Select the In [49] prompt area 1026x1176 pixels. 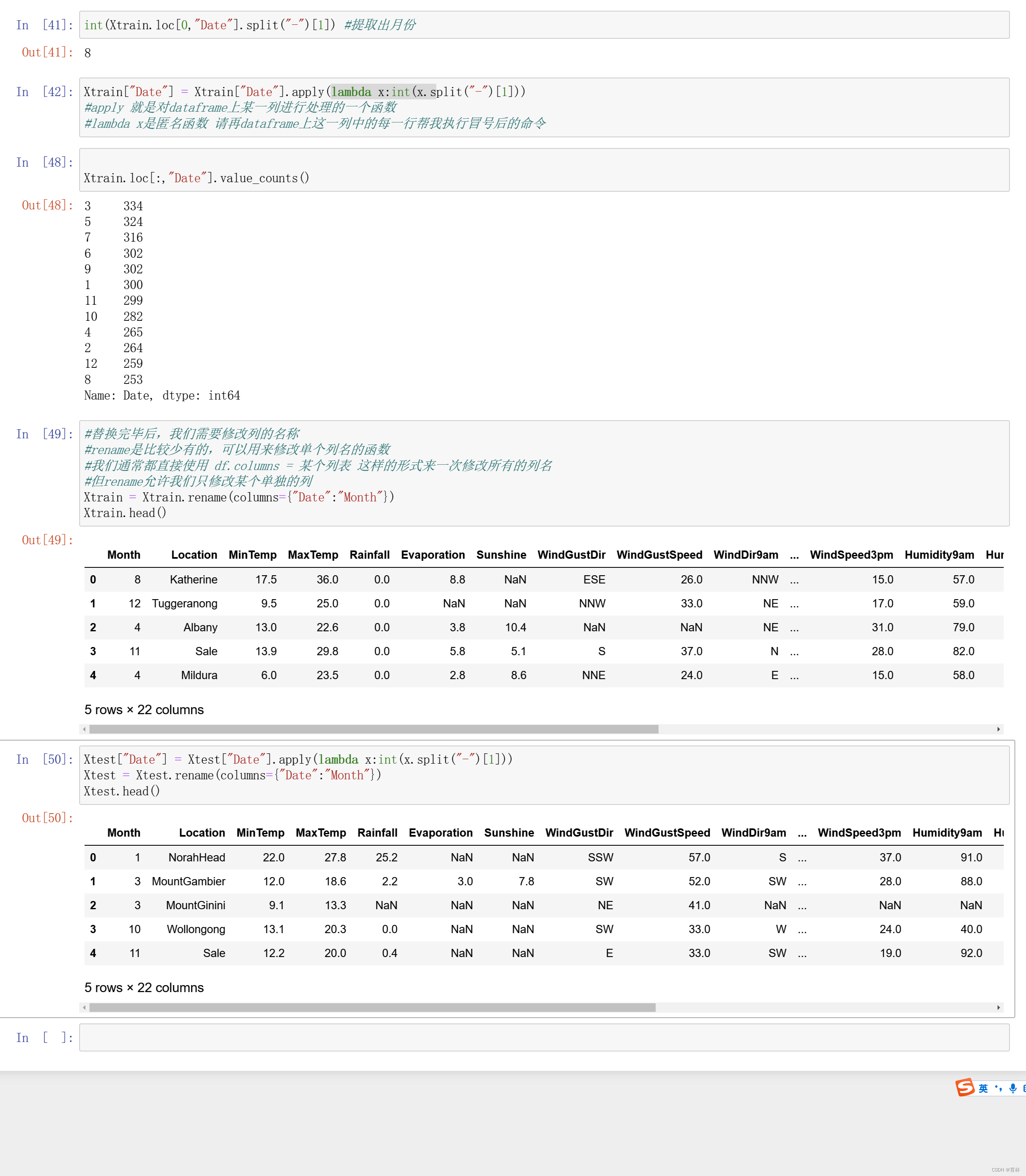(45, 434)
